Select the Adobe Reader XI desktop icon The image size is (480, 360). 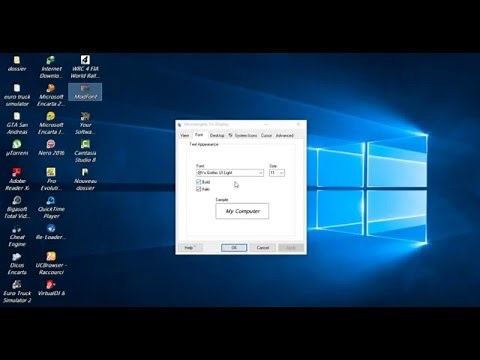17,179
